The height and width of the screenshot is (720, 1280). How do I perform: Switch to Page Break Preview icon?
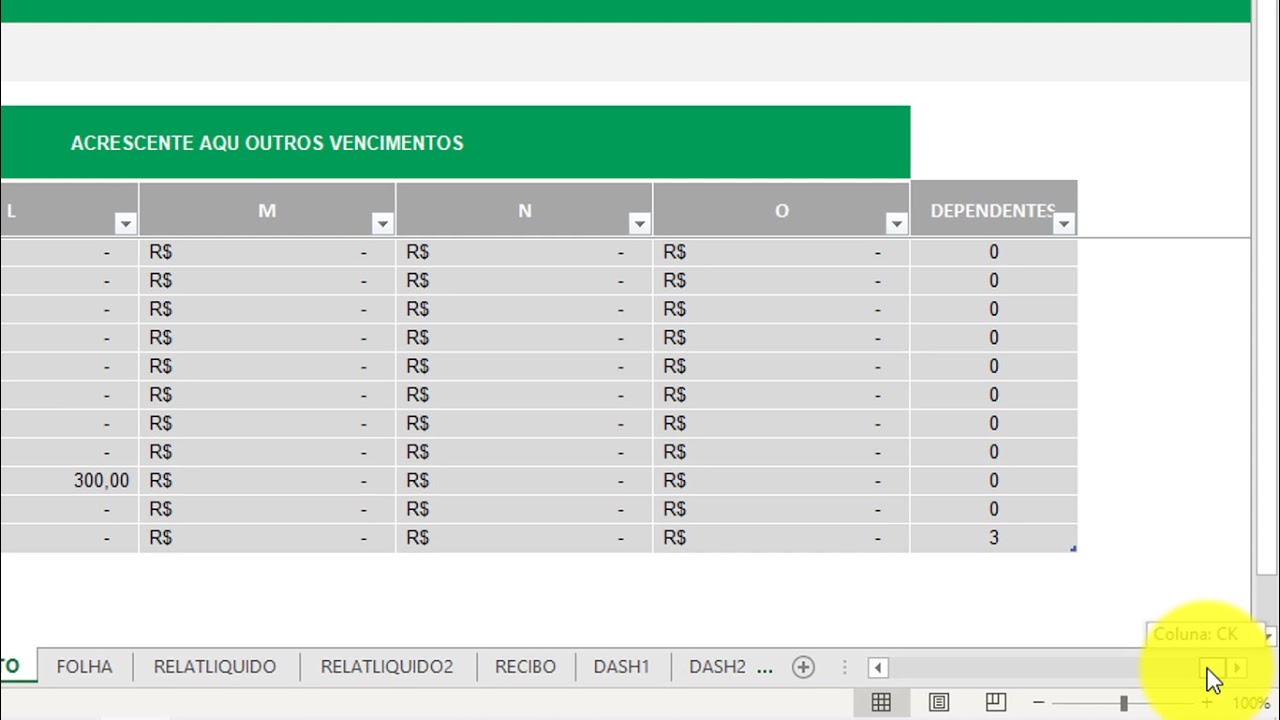[x=995, y=703]
